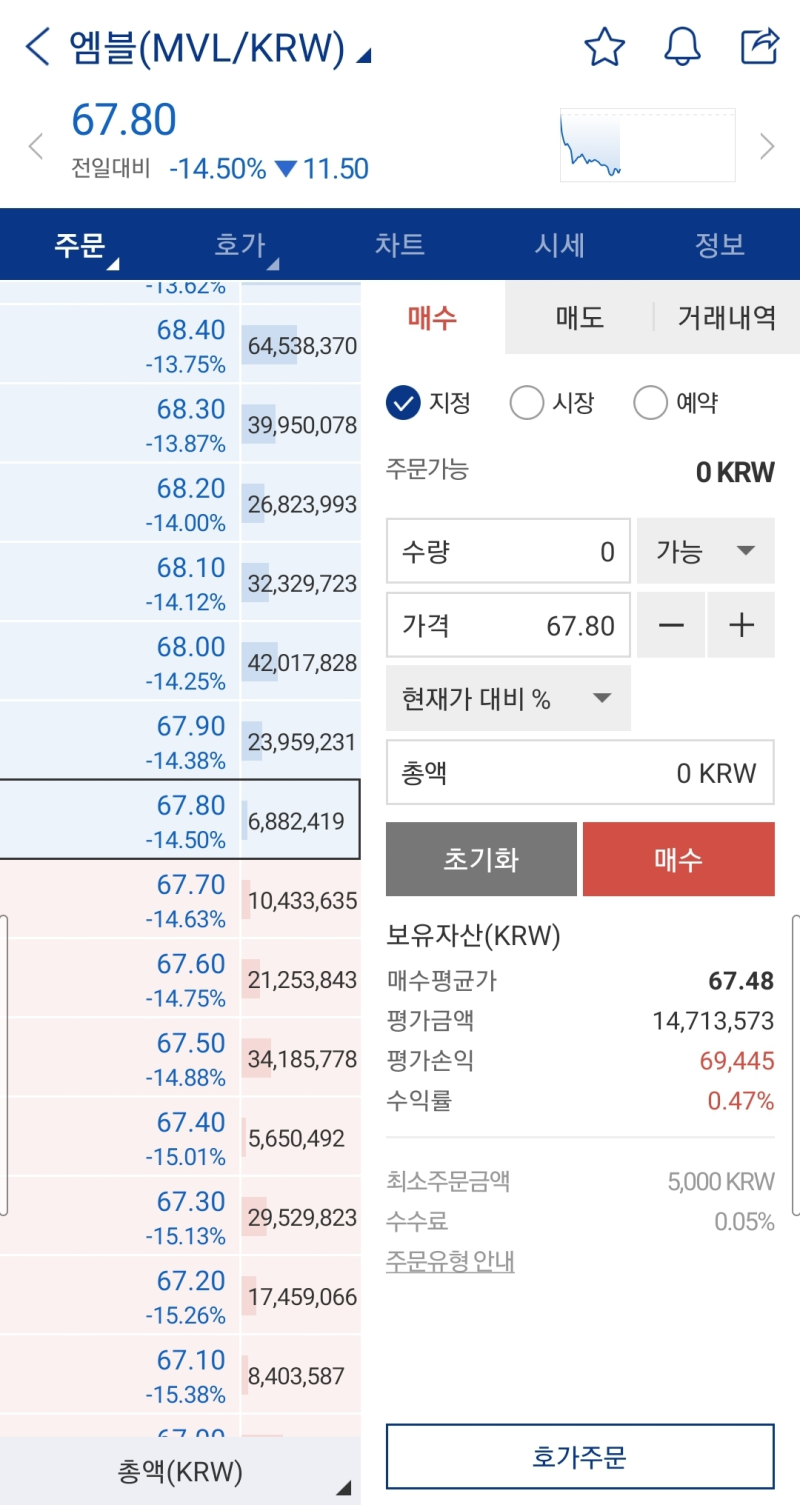Go to previous coin via left chevron
Screen dimensions: 800x1505
coord(36,146)
